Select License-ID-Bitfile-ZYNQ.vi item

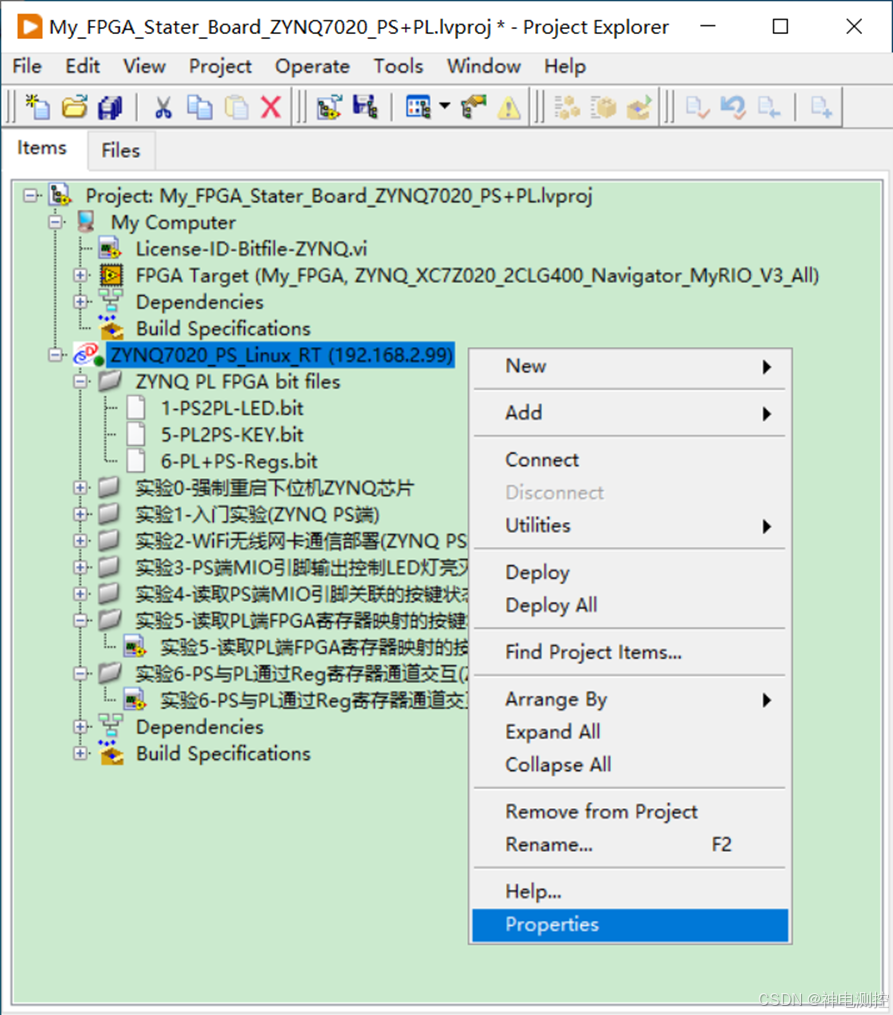[251, 249]
